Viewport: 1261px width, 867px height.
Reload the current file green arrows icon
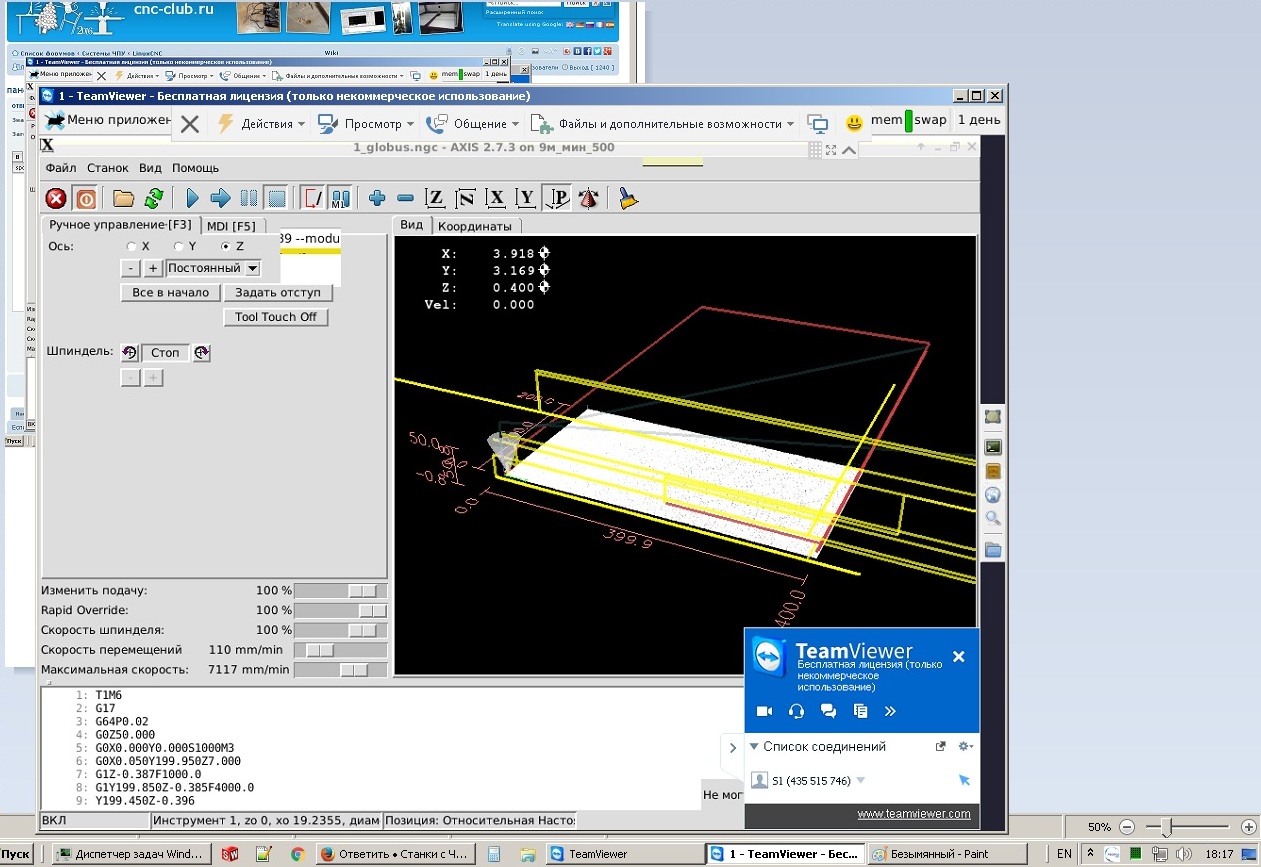coord(153,198)
